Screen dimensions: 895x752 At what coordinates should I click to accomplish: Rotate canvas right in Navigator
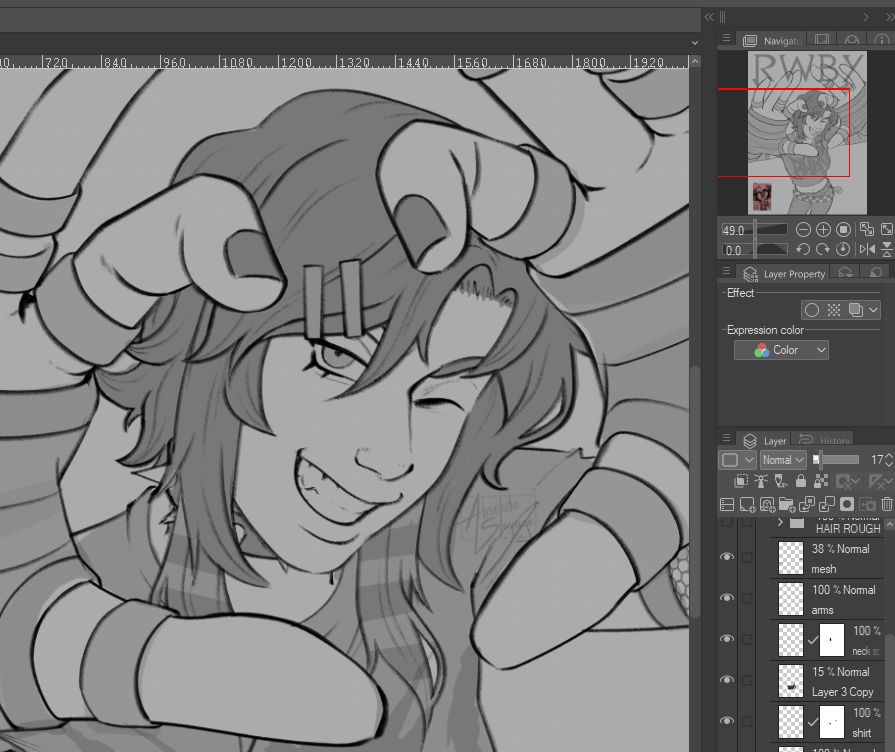823,250
